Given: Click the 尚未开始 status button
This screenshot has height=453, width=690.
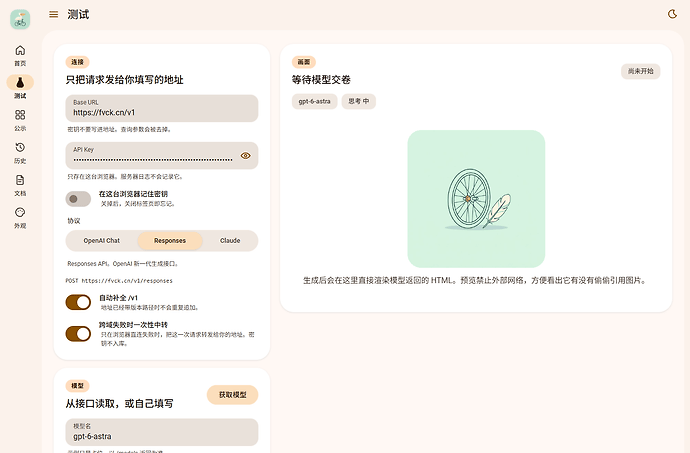Looking at the screenshot, I should 641,71.
